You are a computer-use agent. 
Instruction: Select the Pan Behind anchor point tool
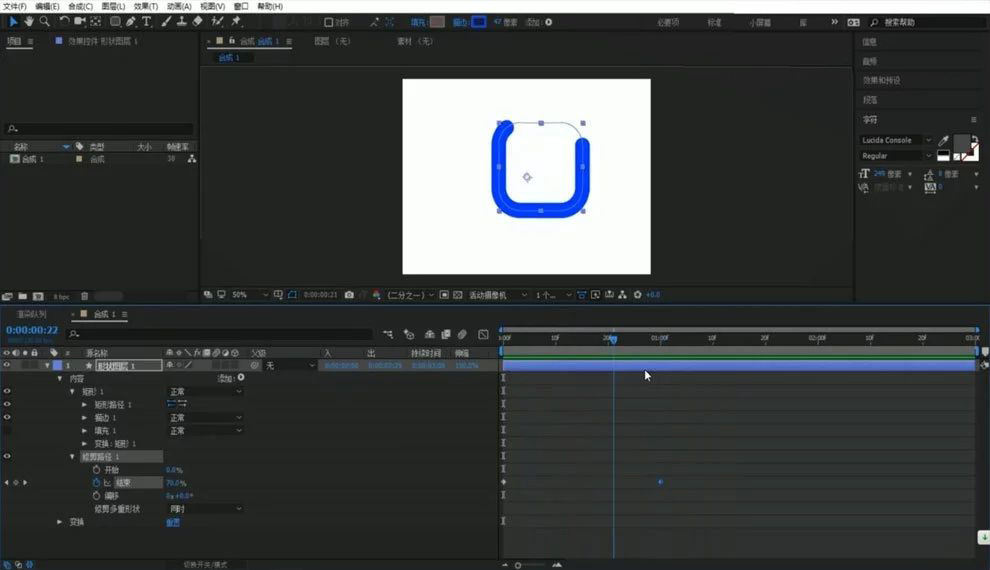95,21
